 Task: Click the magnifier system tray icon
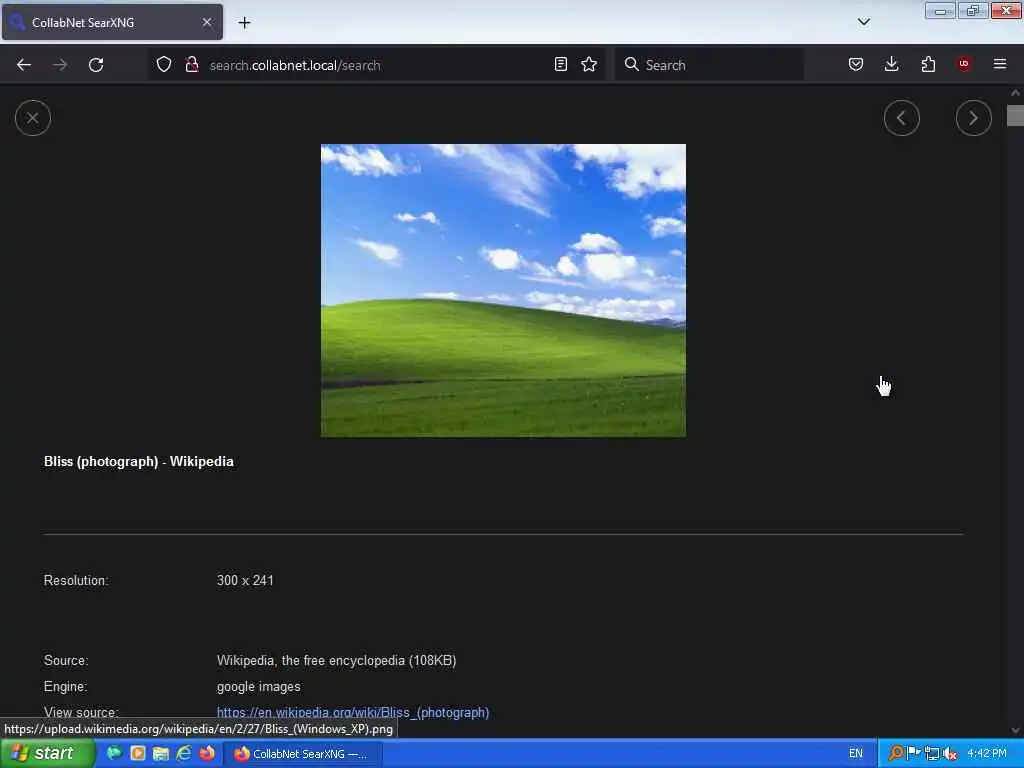tap(896, 753)
